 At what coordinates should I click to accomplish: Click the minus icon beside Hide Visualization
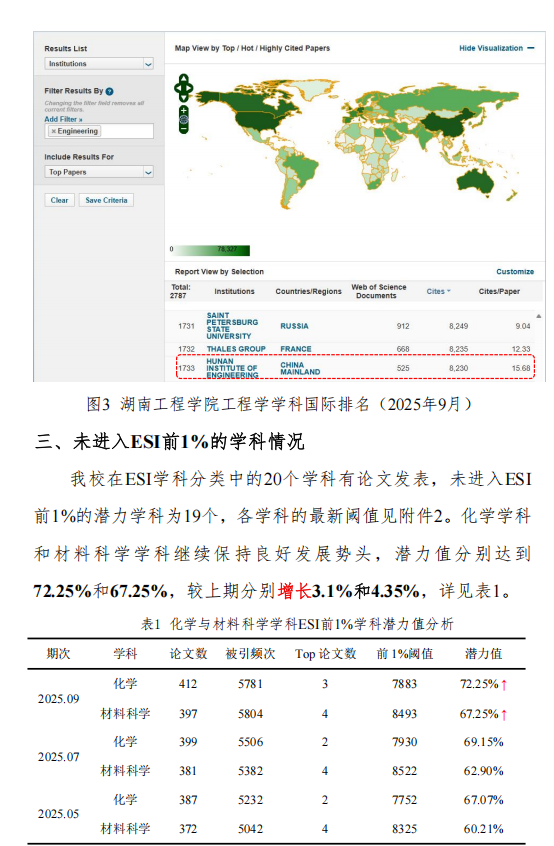(531, 48)
